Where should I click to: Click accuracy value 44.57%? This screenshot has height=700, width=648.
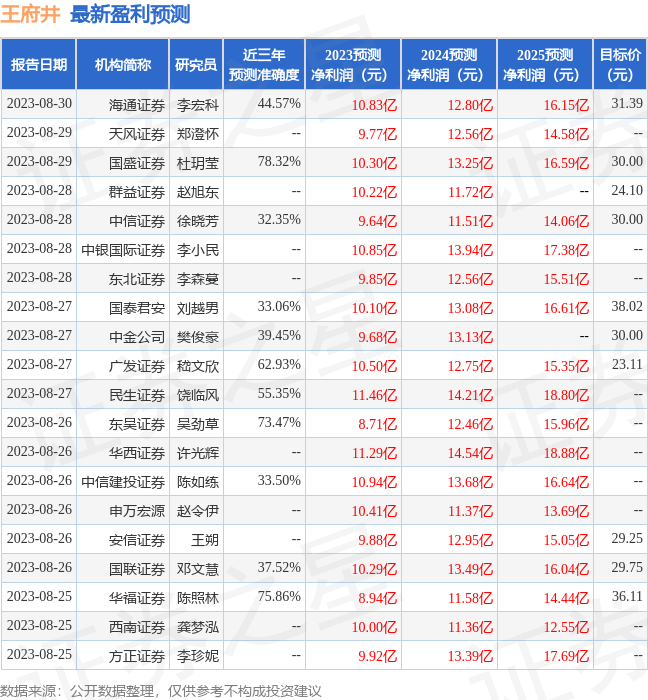[x=279, y=104]
